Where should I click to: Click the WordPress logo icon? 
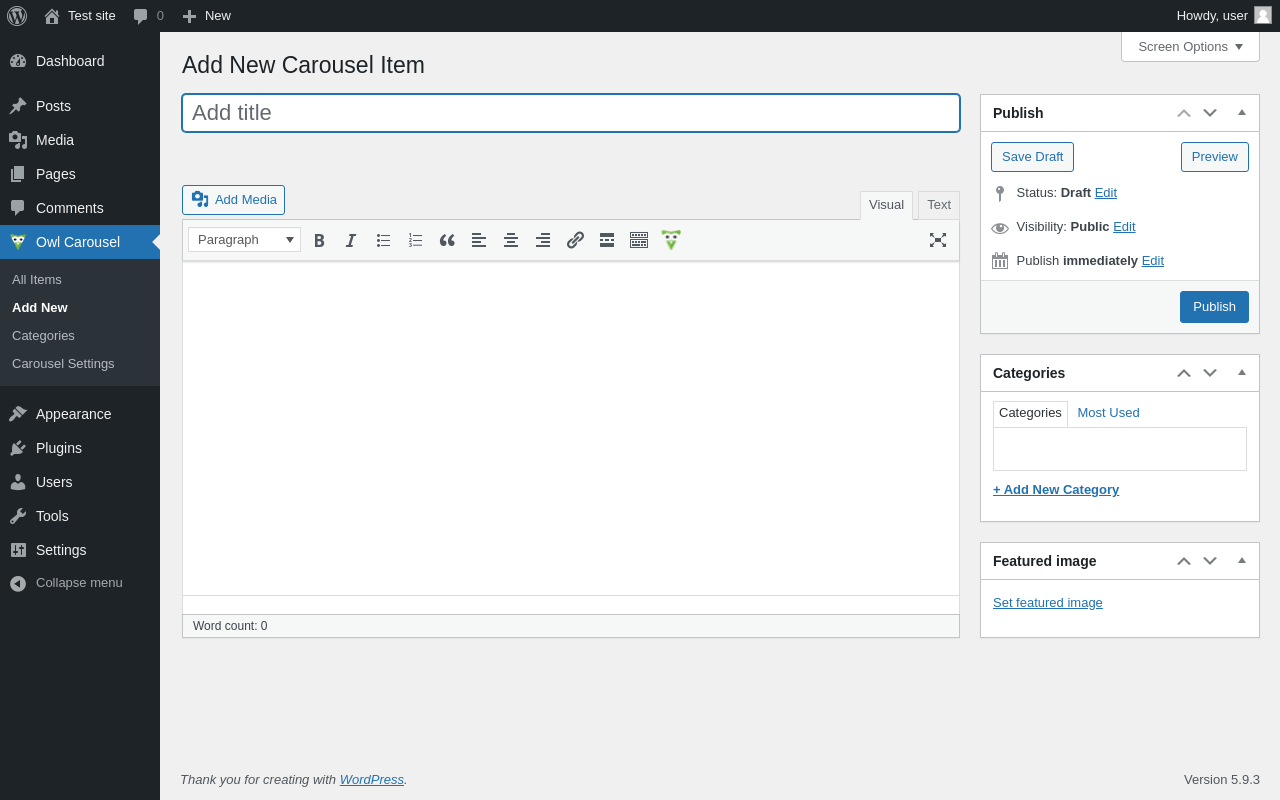[17, 16]
